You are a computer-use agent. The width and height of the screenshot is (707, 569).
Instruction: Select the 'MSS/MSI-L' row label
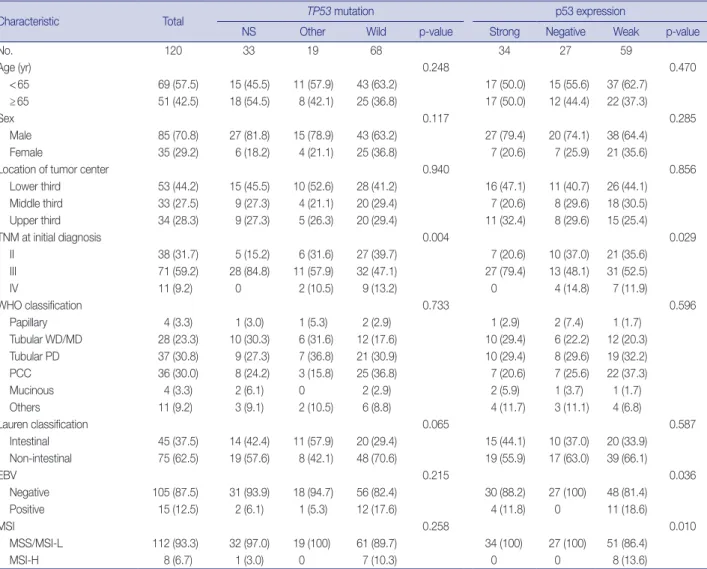36,544
